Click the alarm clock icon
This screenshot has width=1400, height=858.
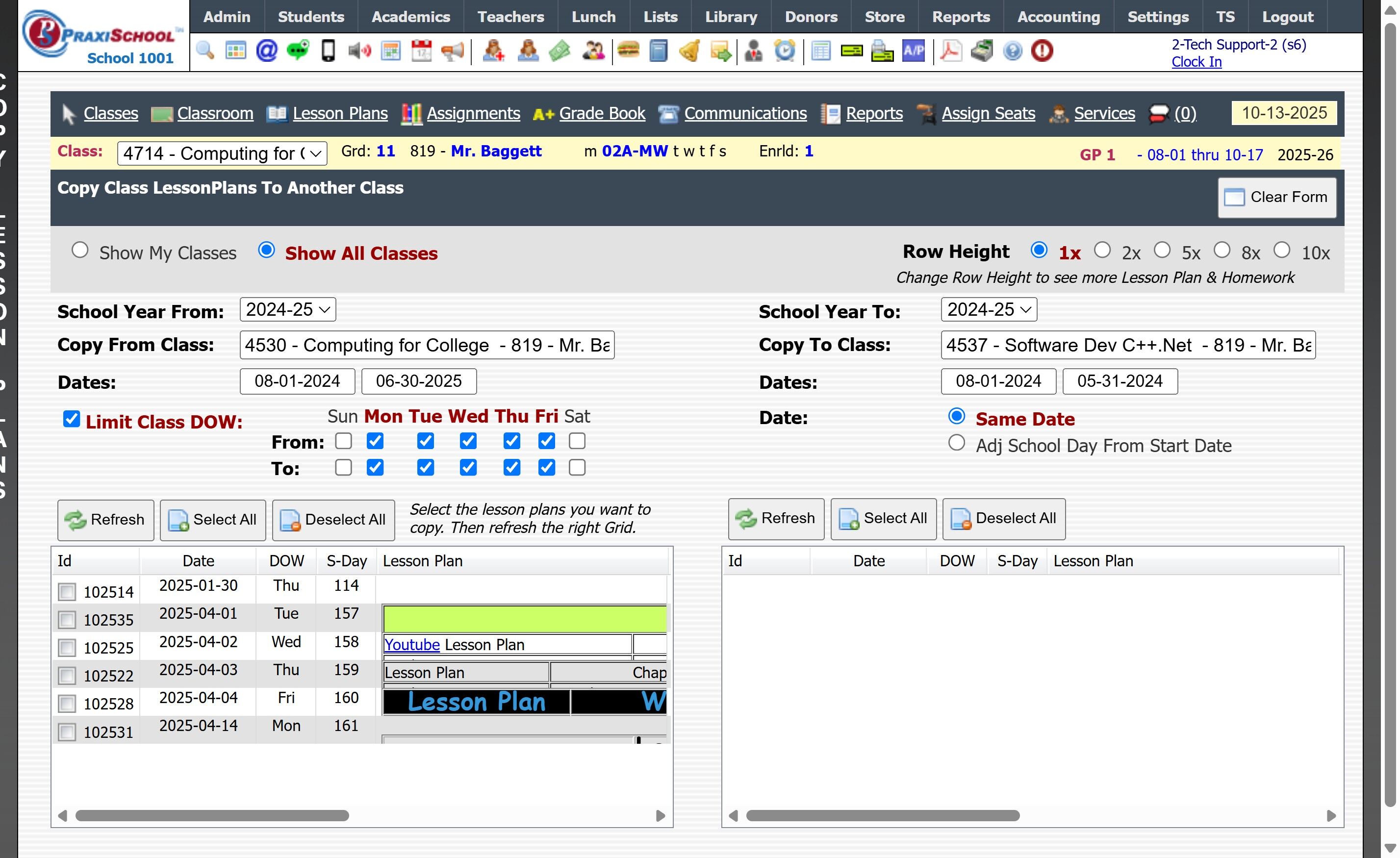(785, 51)
